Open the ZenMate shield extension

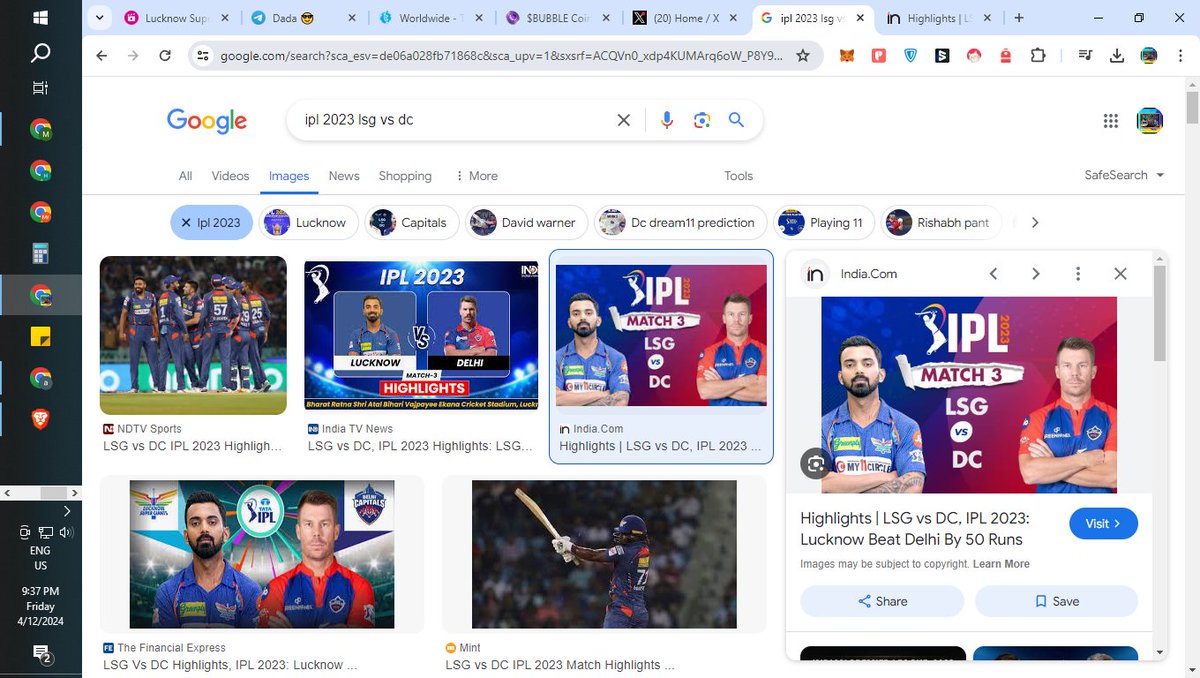[910, 56]
